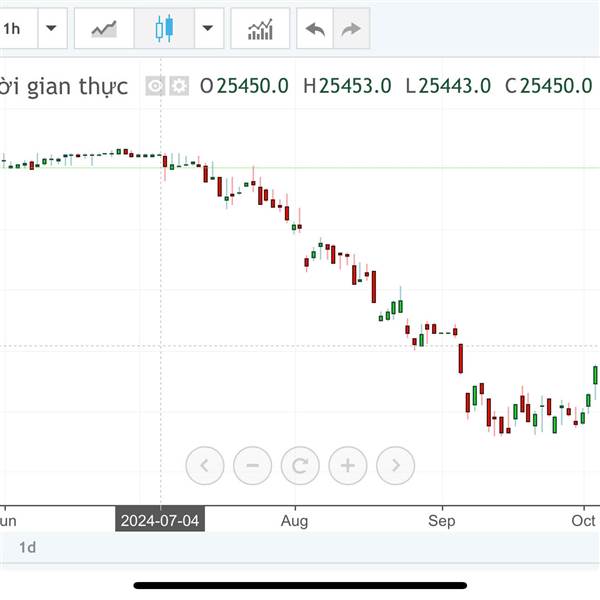Screen dimensions: 600x600
Task: Select the 1d range at bottom
Action: [28, 547]
